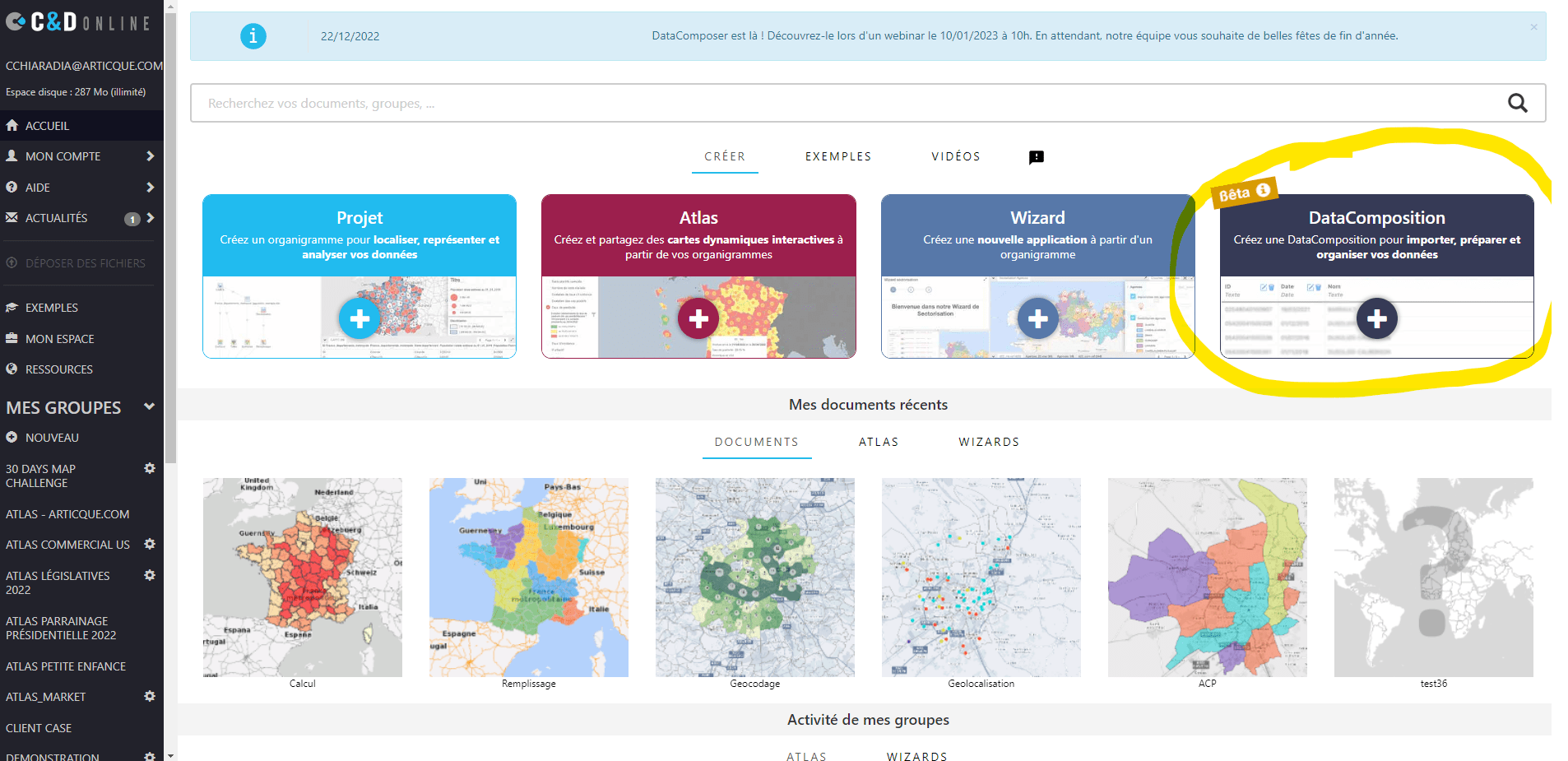Click the account email CCHIARADIA@ARTICQUE.COM
This screenshot has width=1568, height=761.
click(84, 66)
